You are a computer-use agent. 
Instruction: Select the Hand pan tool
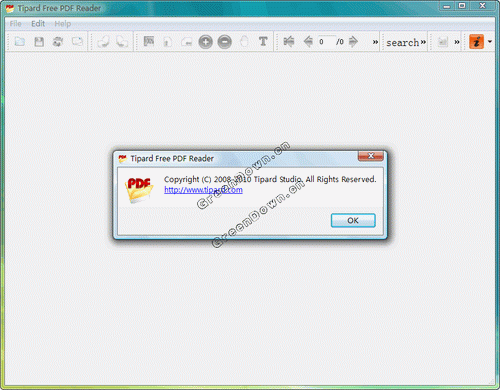pos(244,42)
